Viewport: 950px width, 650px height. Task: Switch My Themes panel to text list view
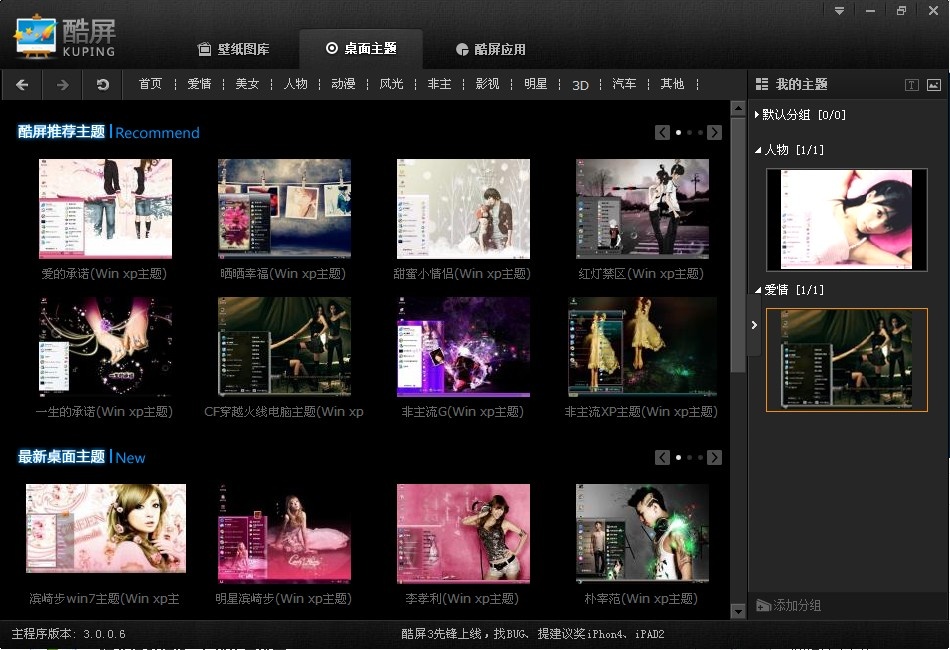[x=911, y=85]
